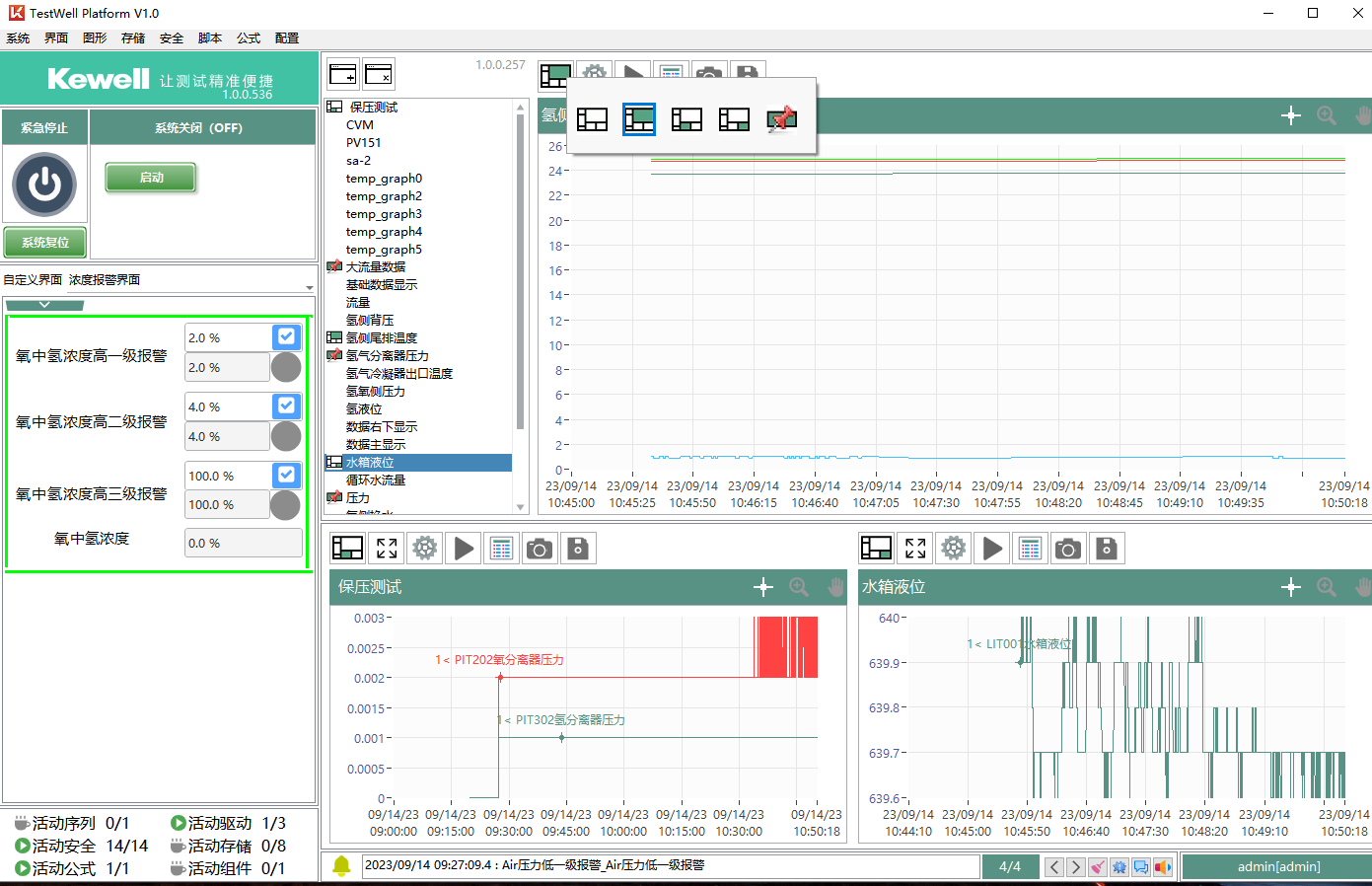Save 水箱液位 chart data with floppy icon
Screen dimensions: 1372x886
pyautogui.click(x=1107, y=549)
